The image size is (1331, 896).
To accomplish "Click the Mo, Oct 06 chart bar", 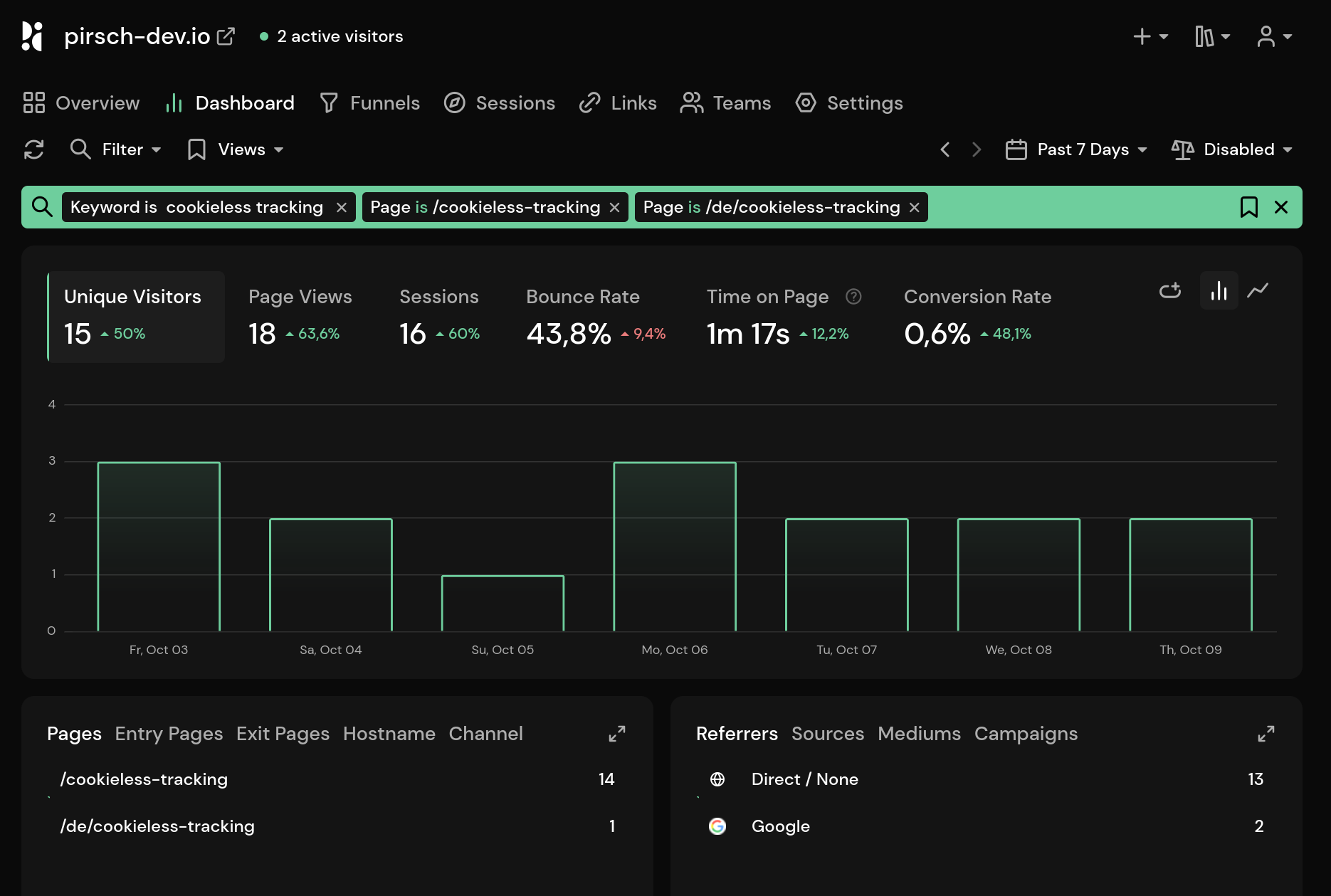I will click(x=675, y=547).
